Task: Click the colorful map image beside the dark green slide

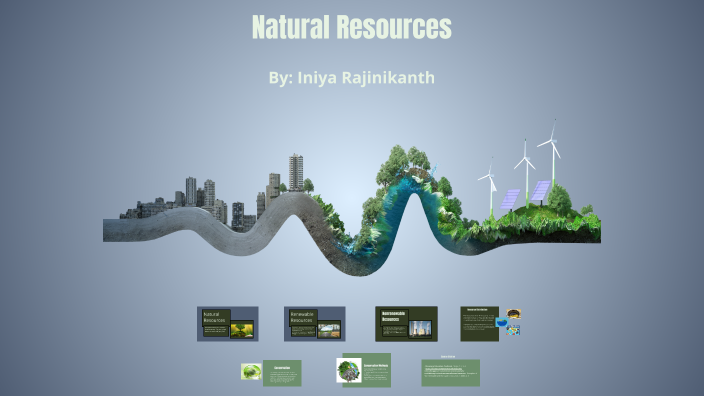Action: click(513, 330)
